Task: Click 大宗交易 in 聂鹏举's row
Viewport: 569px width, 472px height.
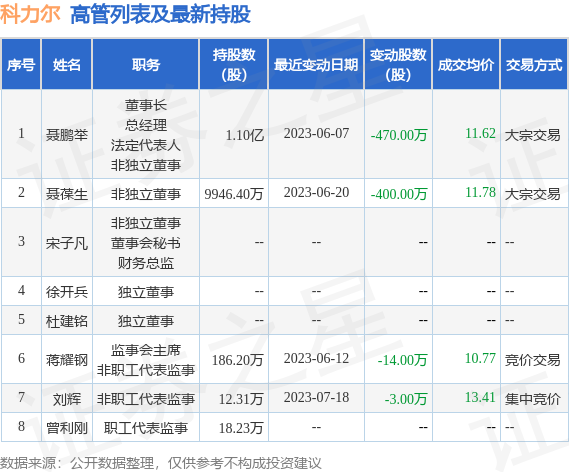Action: (533, 135)
